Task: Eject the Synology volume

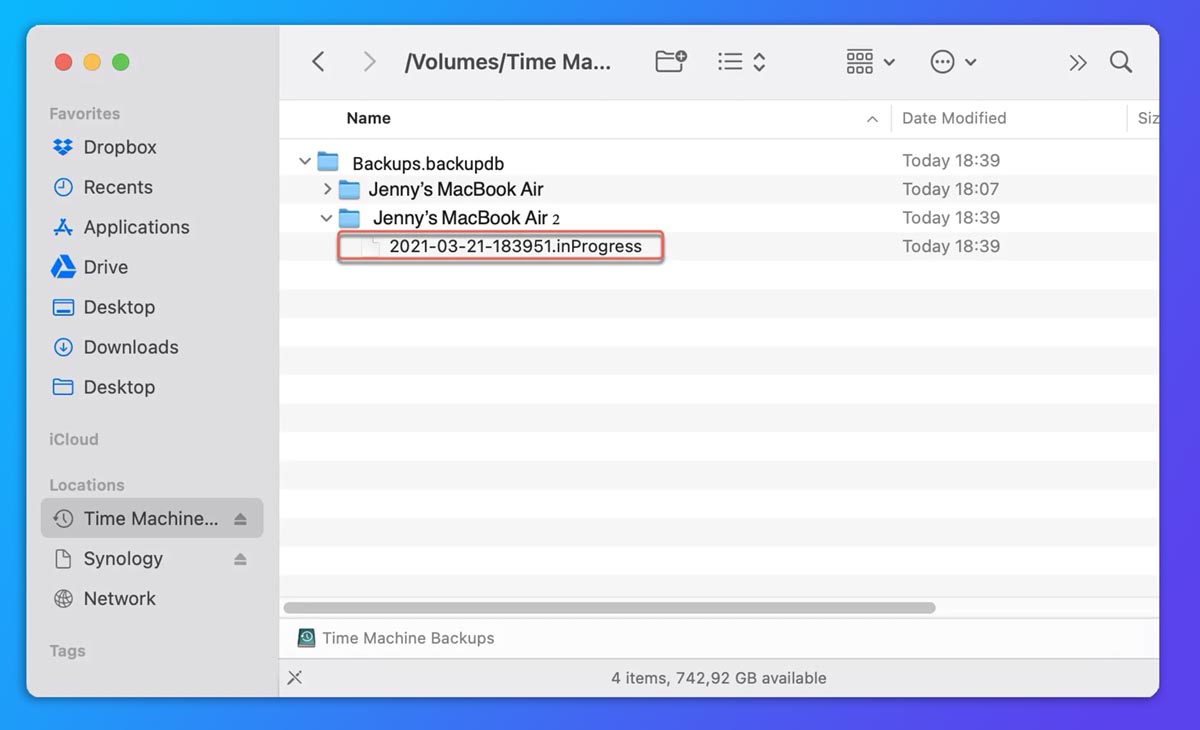Action: tap(240, 559)
